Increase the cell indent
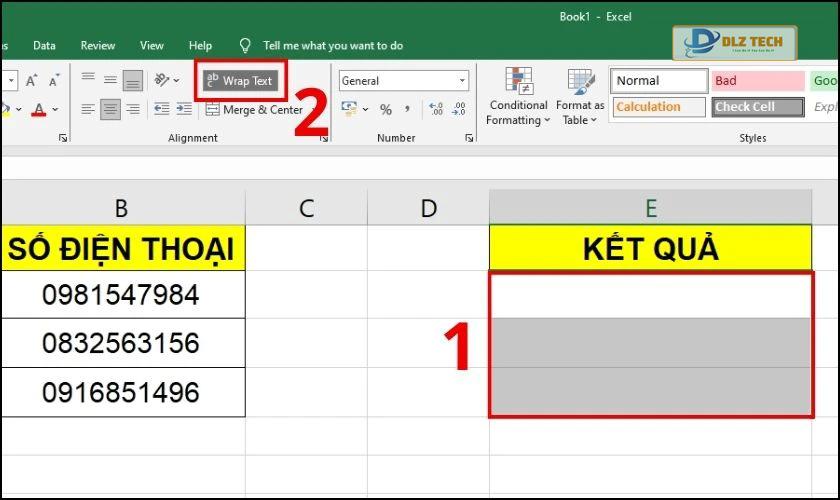This screenshot has height=500, width=840. tap(184, 109)
